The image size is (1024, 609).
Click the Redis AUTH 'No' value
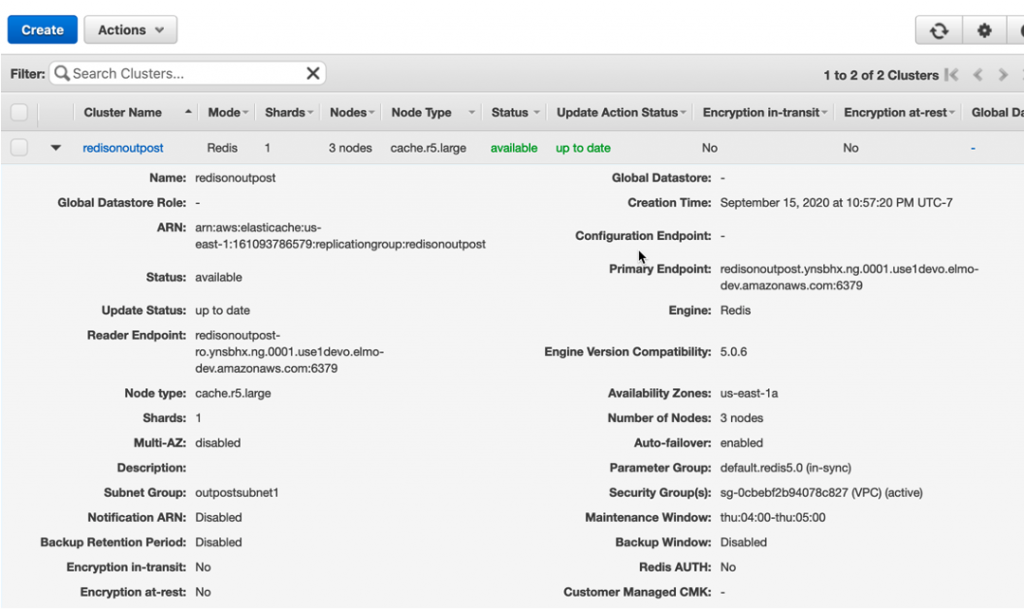728,567
